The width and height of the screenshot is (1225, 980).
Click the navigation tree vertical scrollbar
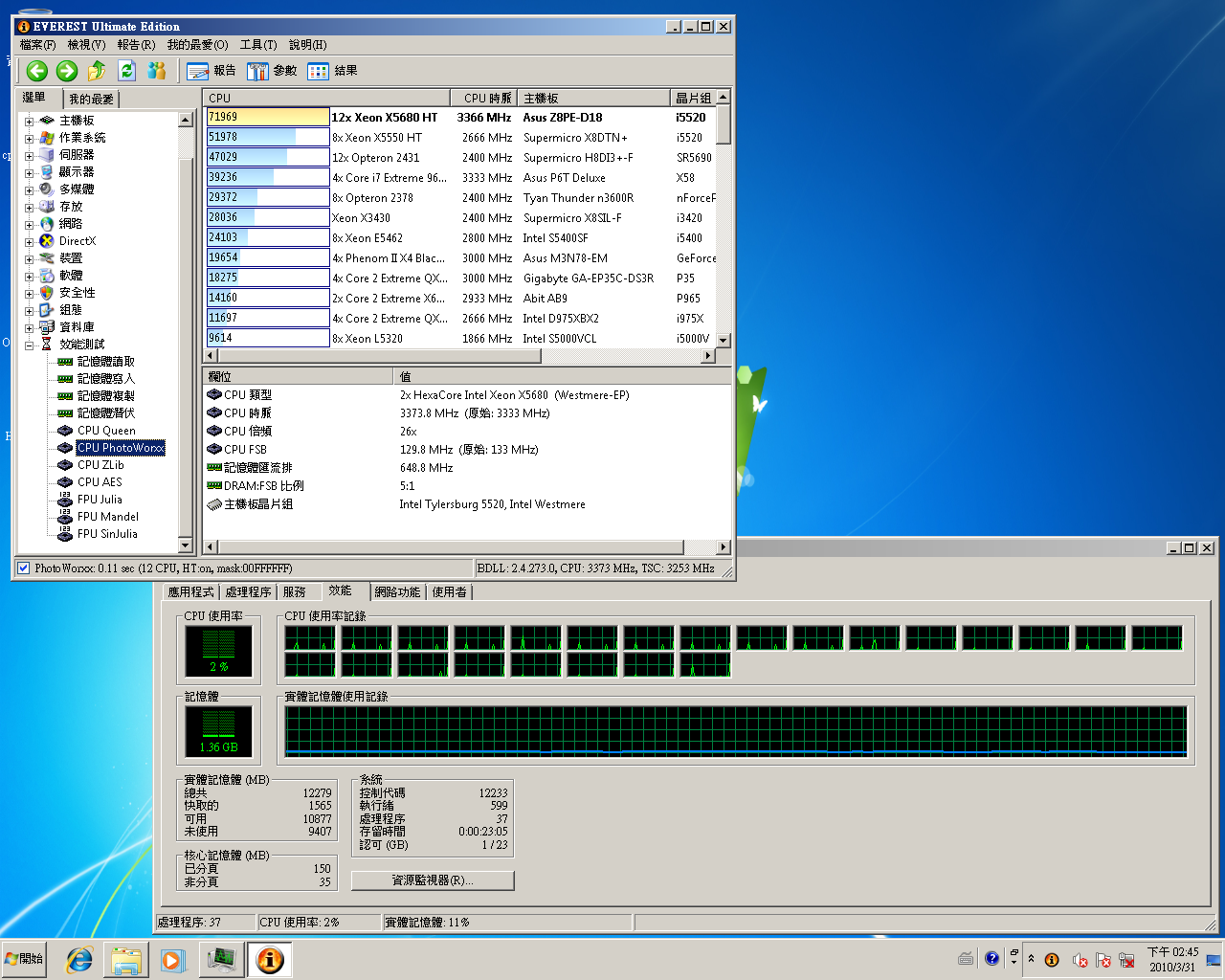pos(186,333)
